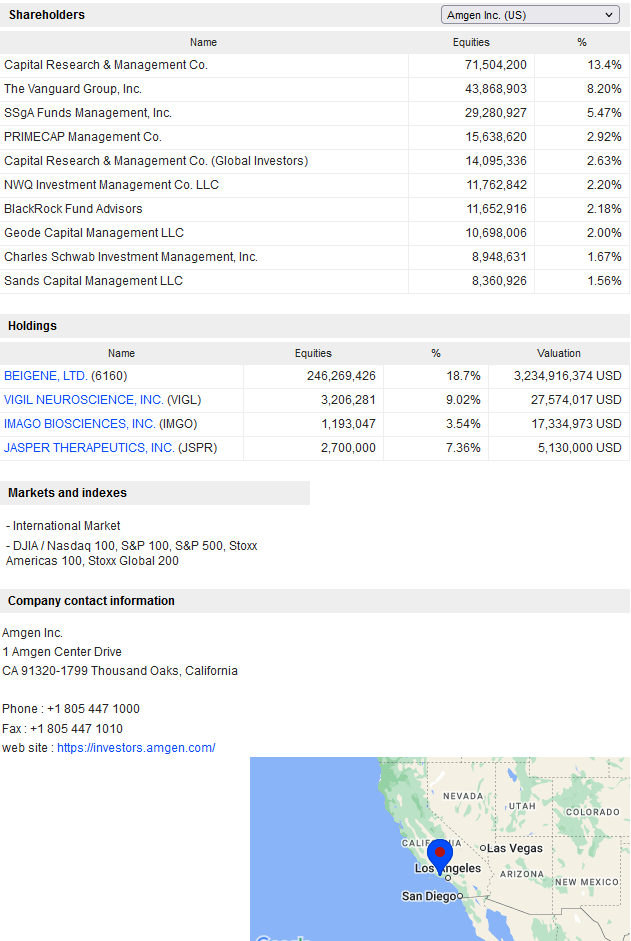Click the blue map location pin
The height and width of the screenshot is (941, 631).
(x=440, y=856)
